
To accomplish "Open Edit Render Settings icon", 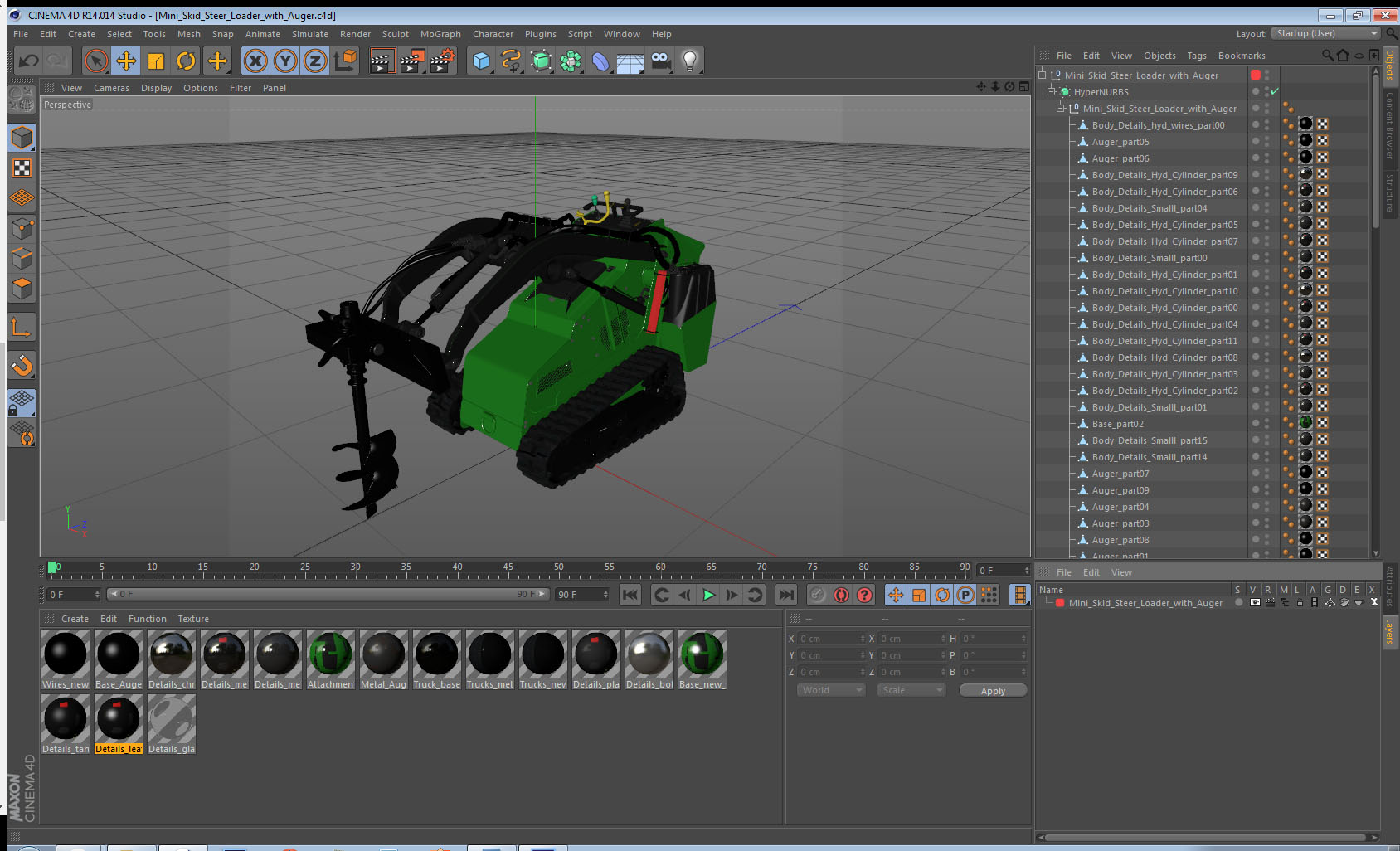I will (443, 61).
